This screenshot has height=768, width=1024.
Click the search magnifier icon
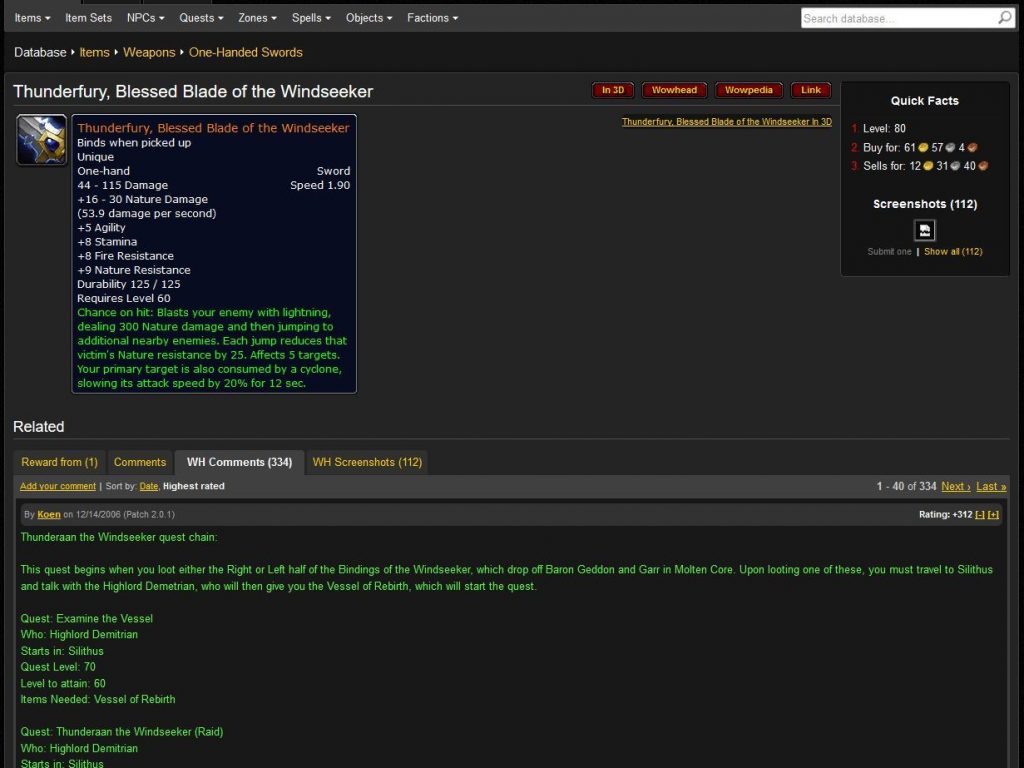[1005, 18]
